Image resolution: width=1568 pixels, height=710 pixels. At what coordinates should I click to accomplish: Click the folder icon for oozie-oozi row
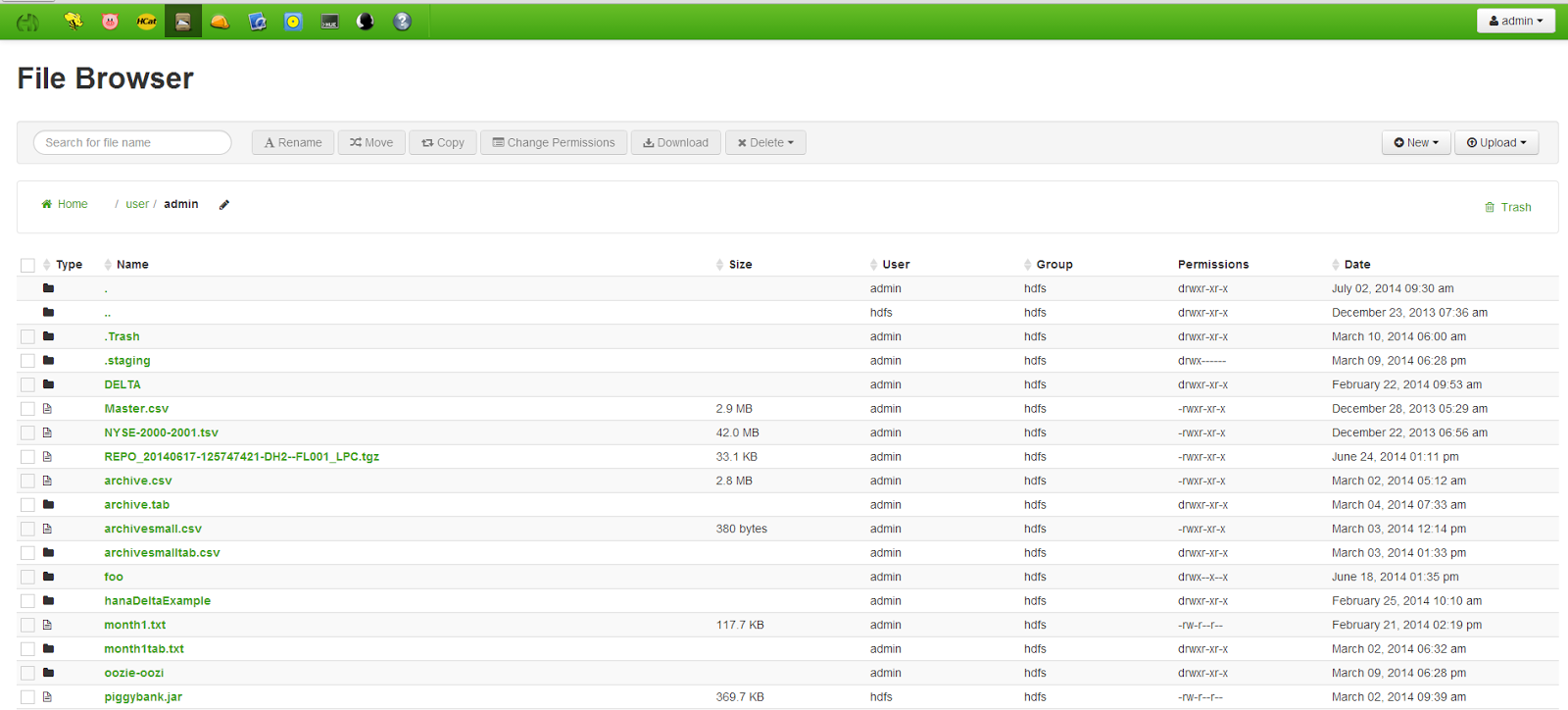(48, 673)
